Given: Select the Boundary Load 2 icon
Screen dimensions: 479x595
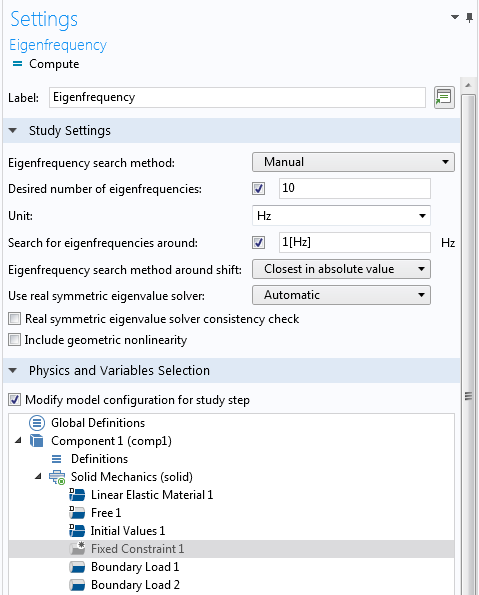Looking at the screenshot, I should [77, 585].
